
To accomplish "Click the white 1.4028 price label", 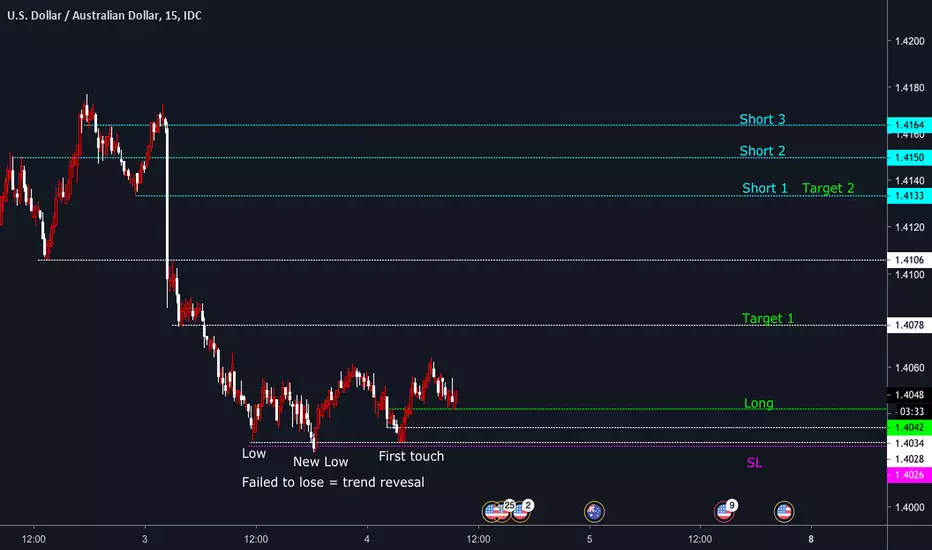I will pyautogui.click(x=909, y=459).
